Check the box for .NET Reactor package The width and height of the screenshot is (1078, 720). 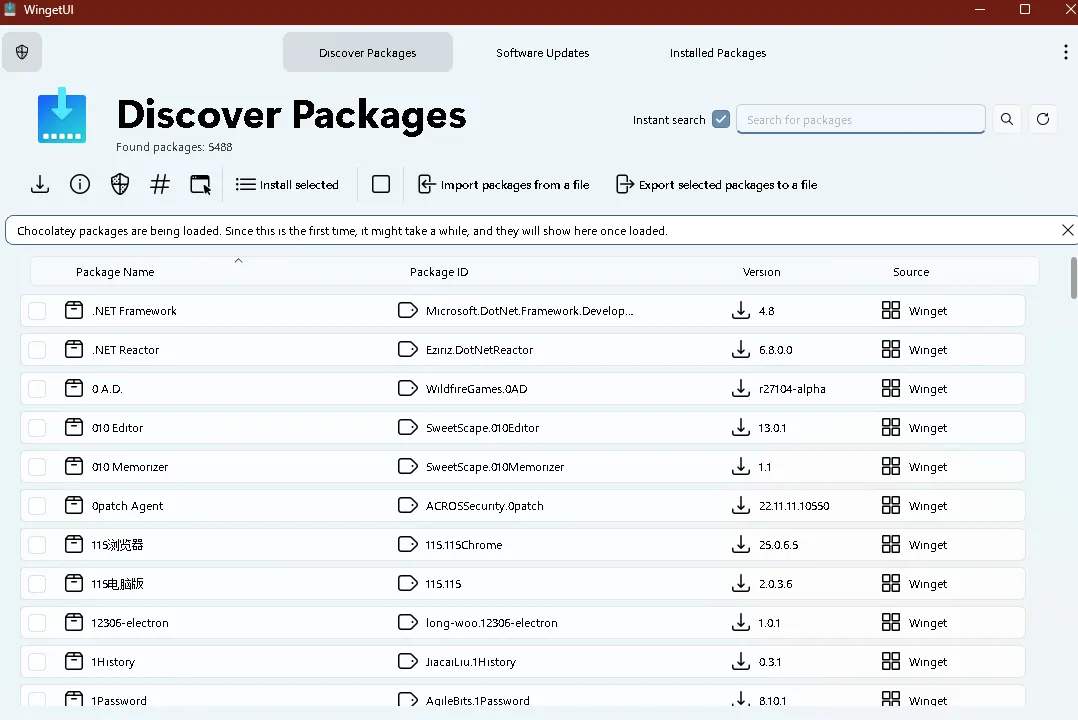[37, 350]
